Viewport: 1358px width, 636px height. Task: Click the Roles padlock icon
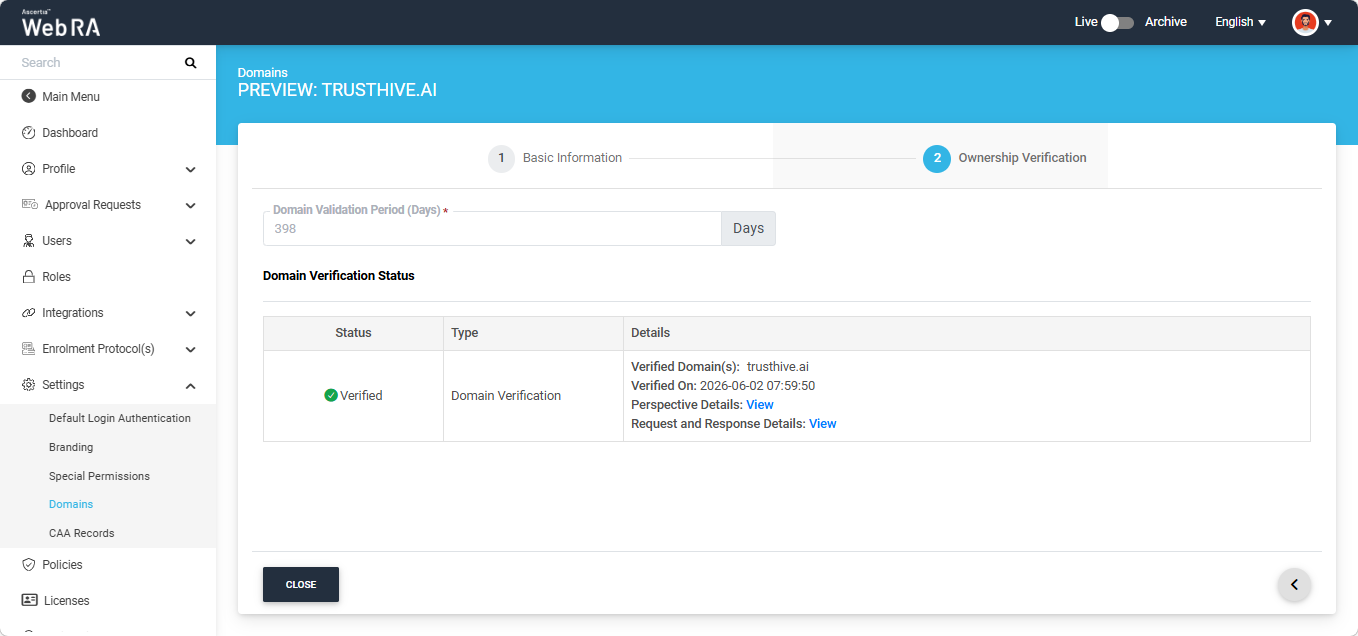(x=28, y=277)
